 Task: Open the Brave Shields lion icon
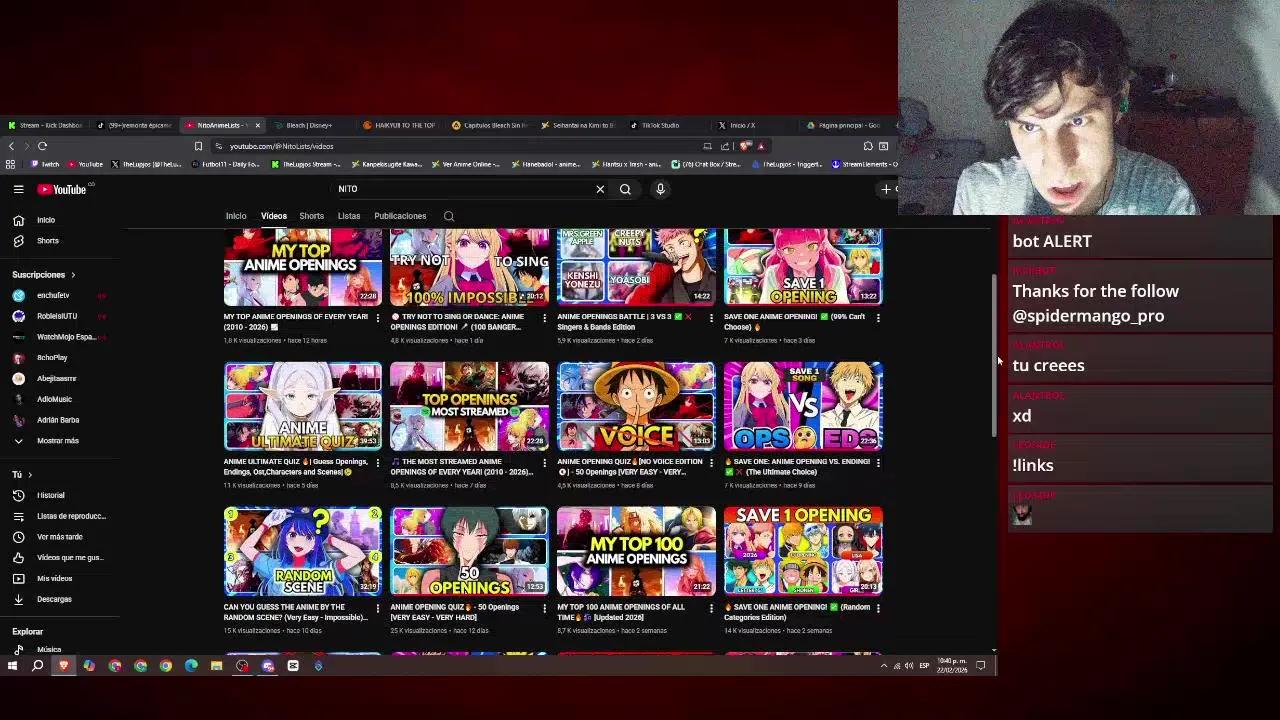click(746, 146)
